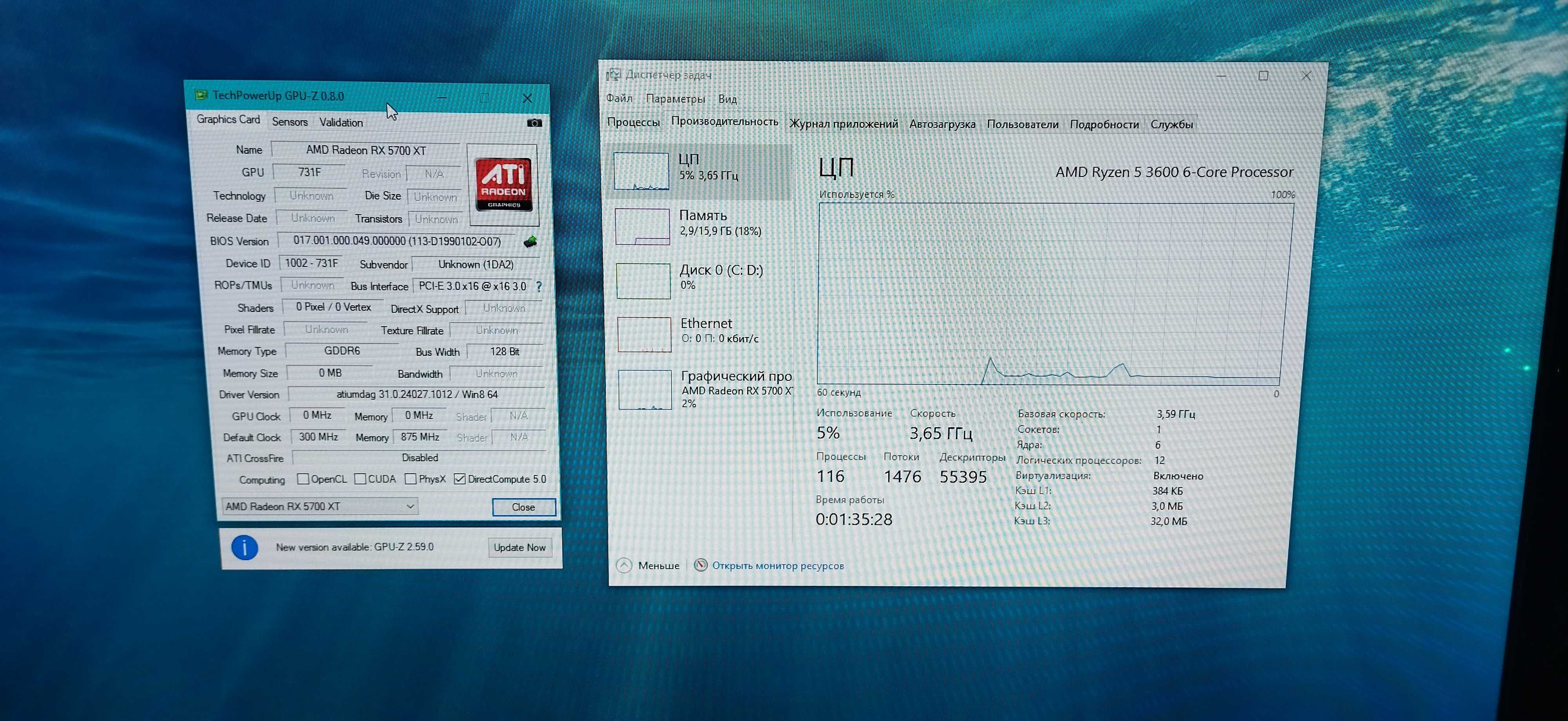The width and height of the screenshot is (1568, 721).
Task: Maximize the Task Manager window
Action: tap(1263, 76)
